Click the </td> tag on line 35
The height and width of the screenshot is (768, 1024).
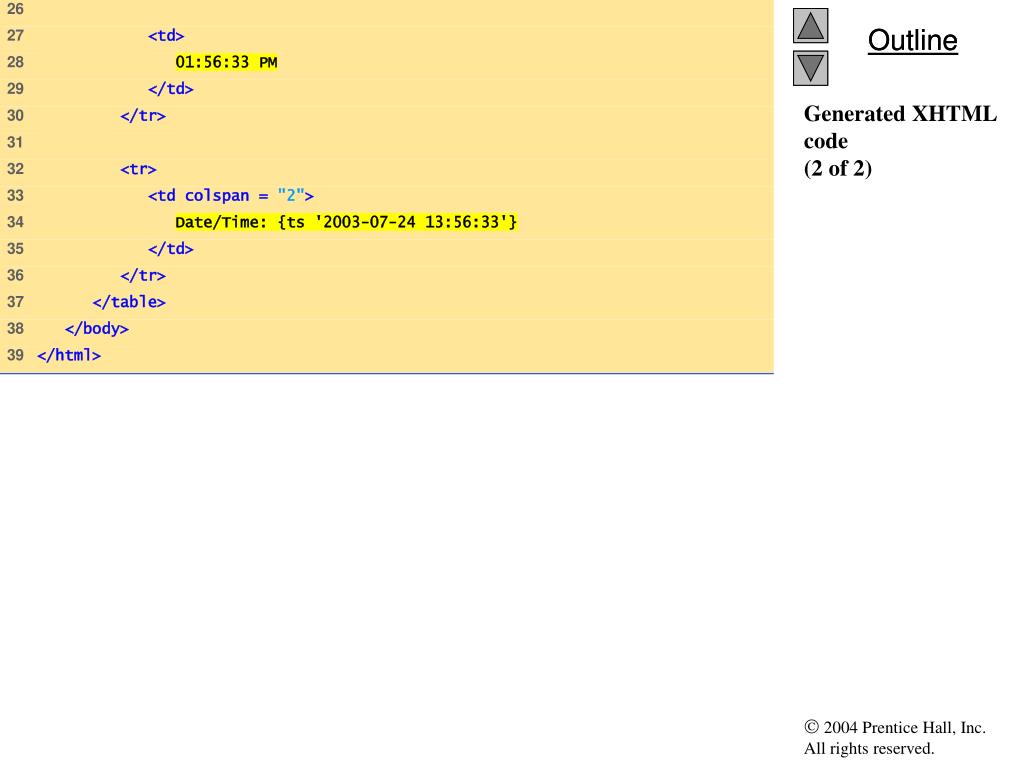coord(170,249)
